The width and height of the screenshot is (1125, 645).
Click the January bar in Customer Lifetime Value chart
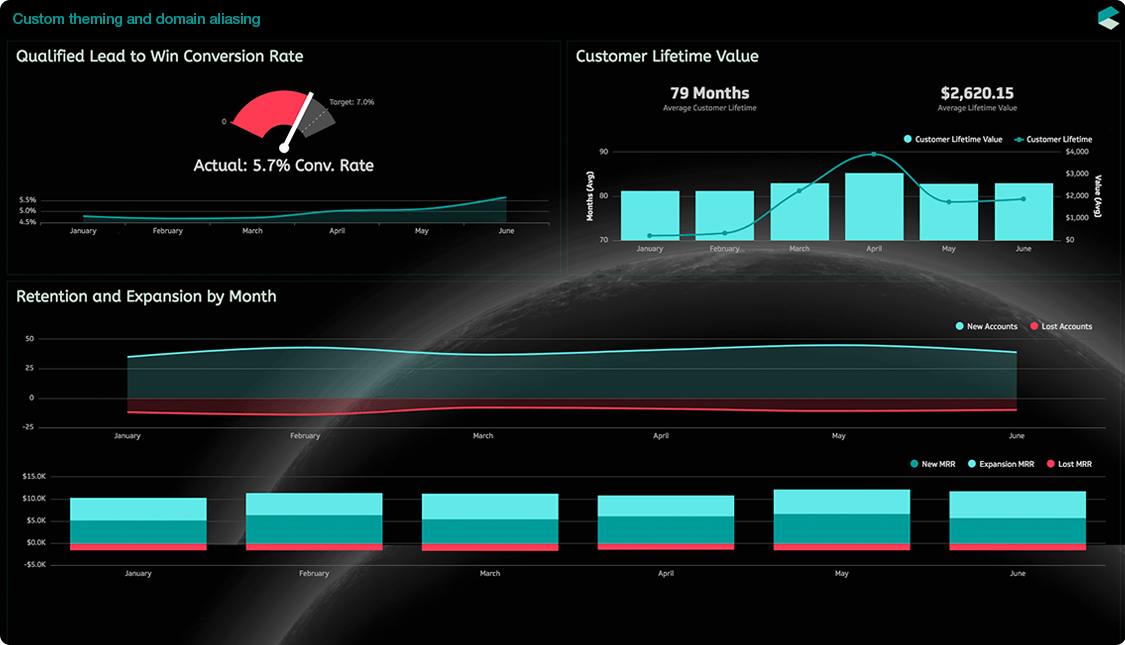(650, 215)
